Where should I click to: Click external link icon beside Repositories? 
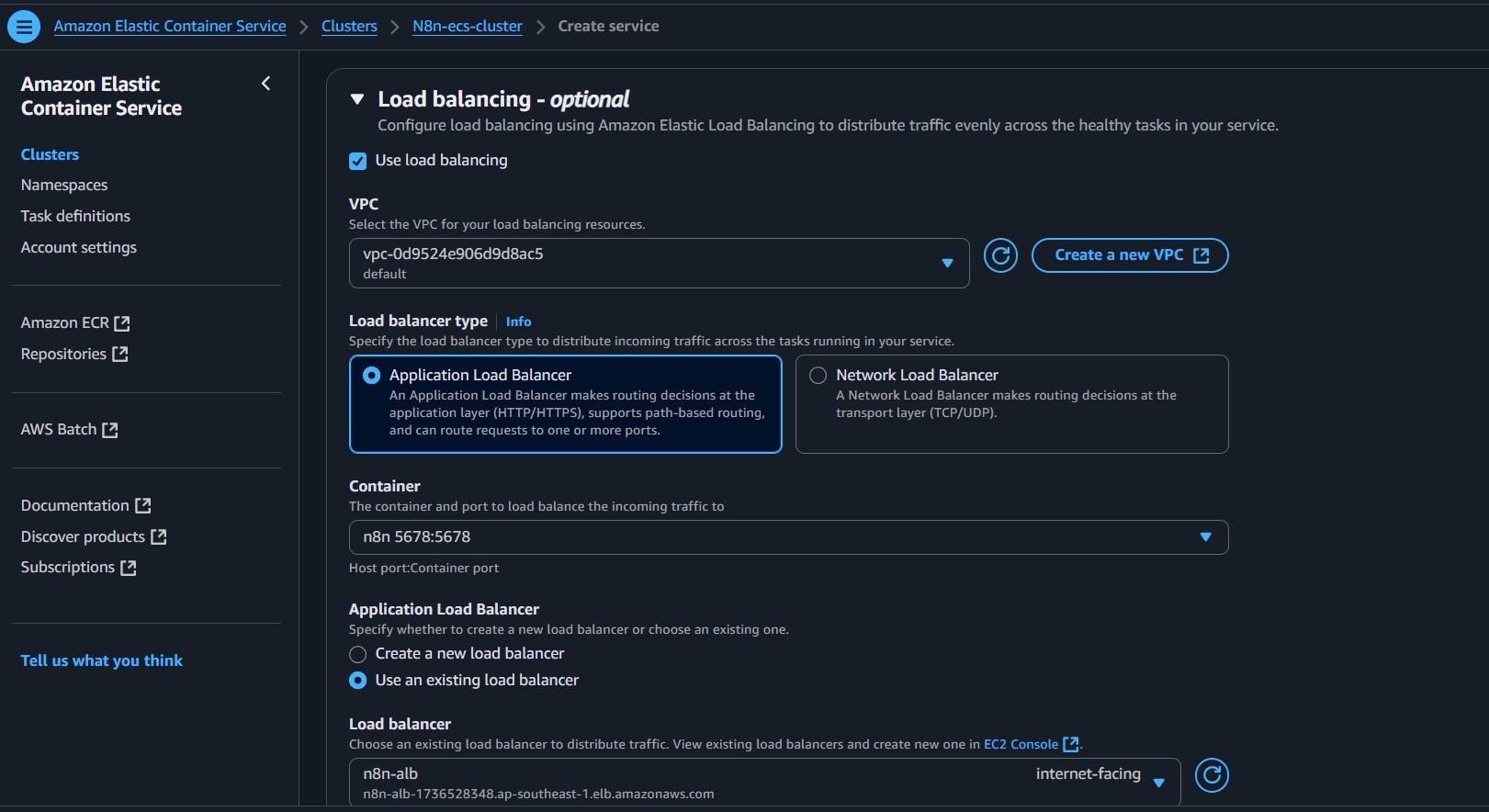[x=120, y=354]
